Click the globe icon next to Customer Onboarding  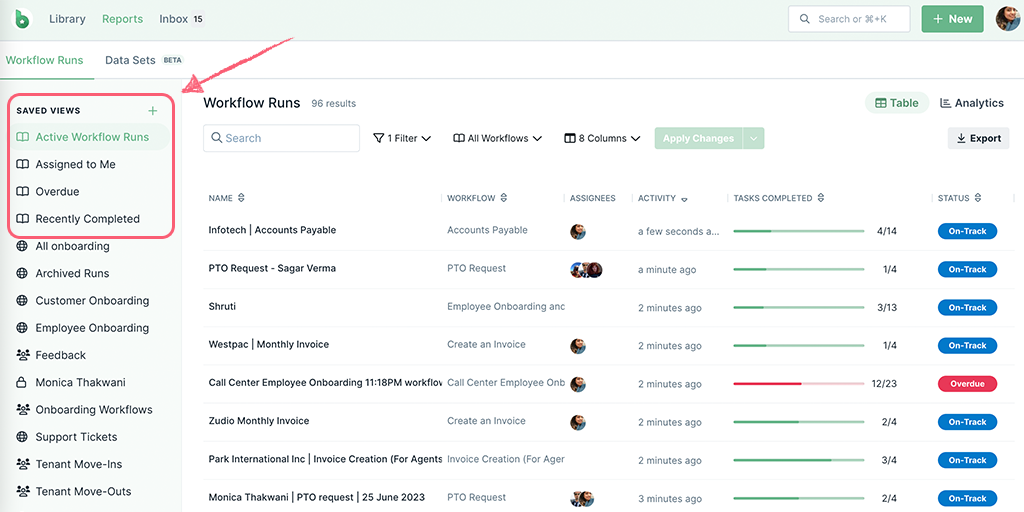22,301
